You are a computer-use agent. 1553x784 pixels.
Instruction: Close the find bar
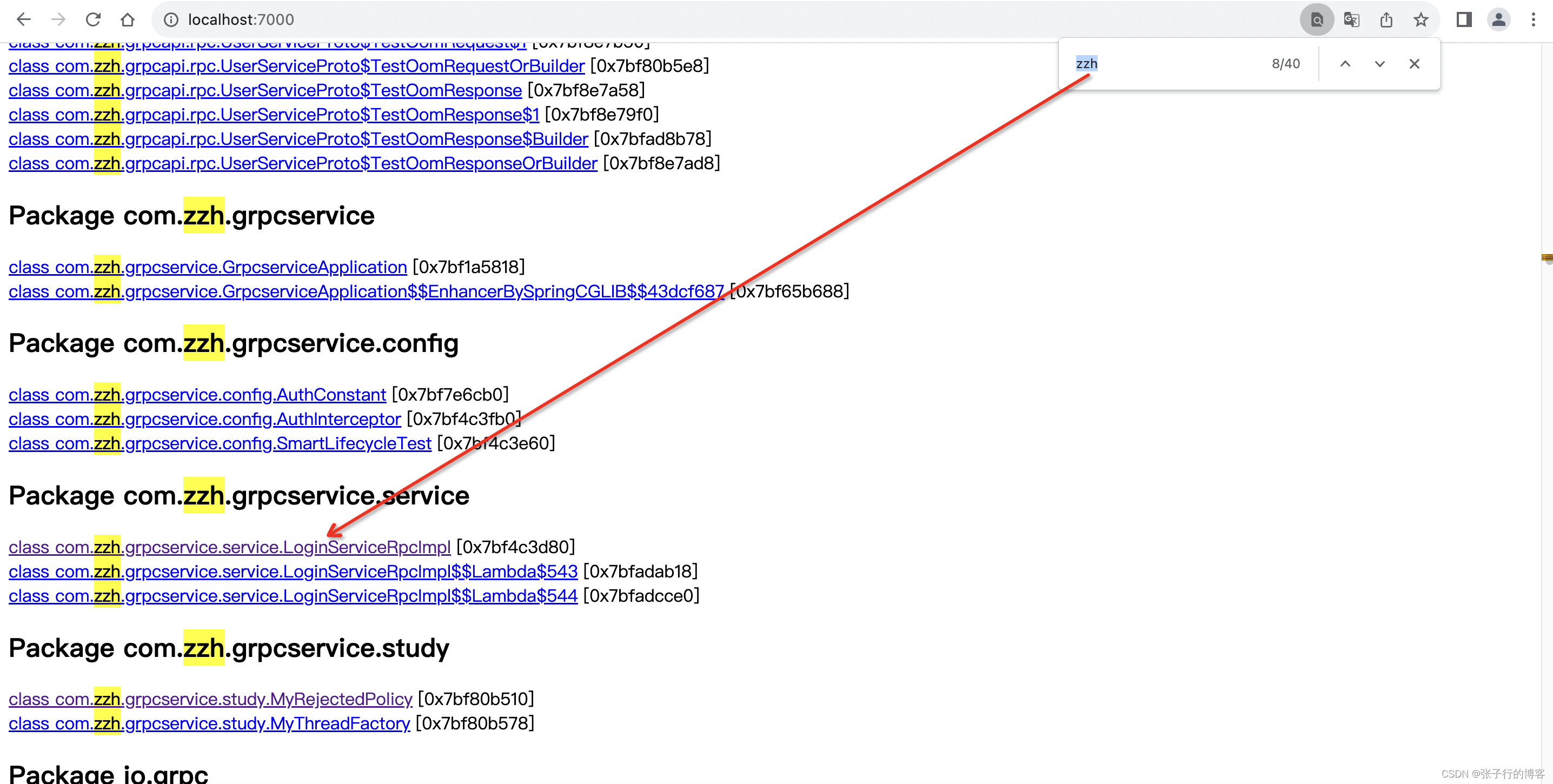click(x=1415, y=64)
